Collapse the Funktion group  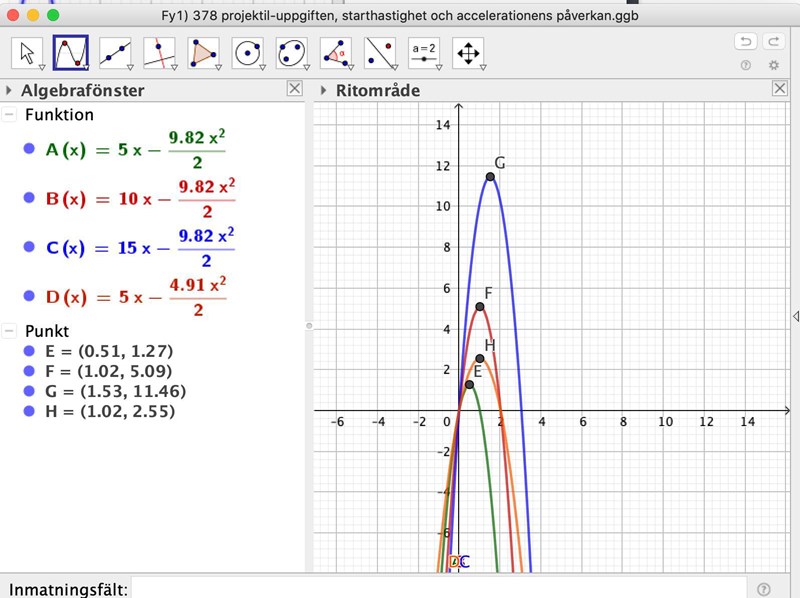pos(10,114)
